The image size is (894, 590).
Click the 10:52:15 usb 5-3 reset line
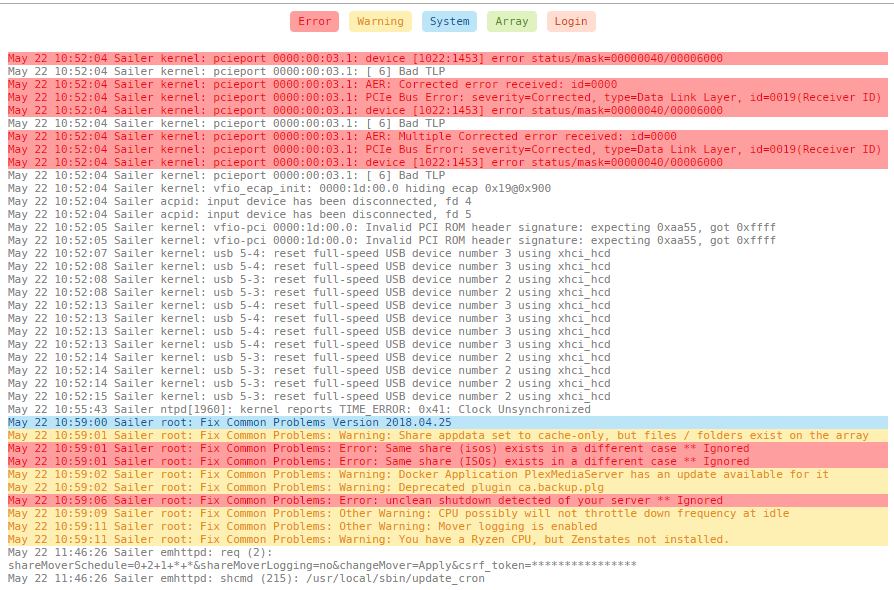coord(309,396)
